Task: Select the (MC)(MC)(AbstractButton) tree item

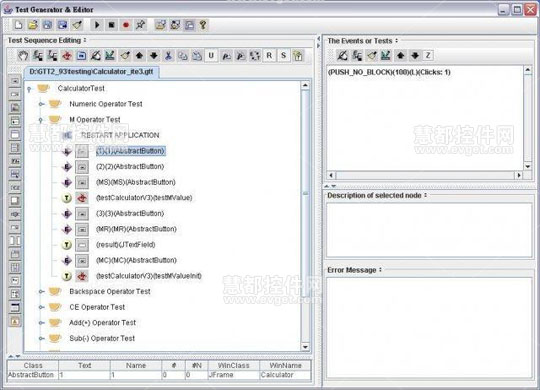Action: coord(136,260)
